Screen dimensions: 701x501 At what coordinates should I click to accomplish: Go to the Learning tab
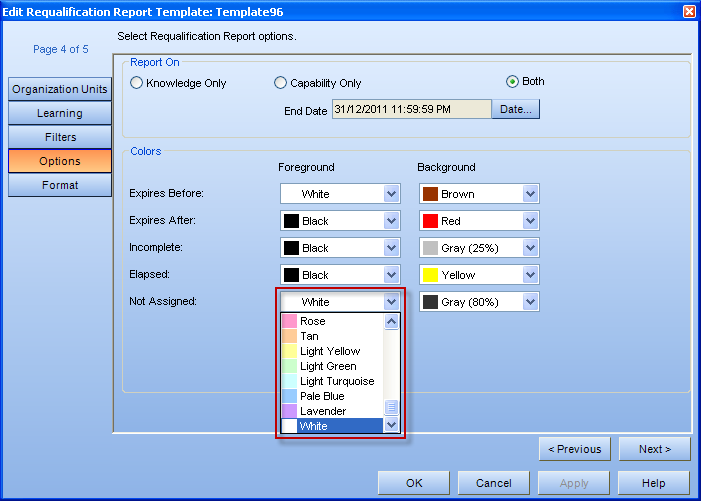60,113
